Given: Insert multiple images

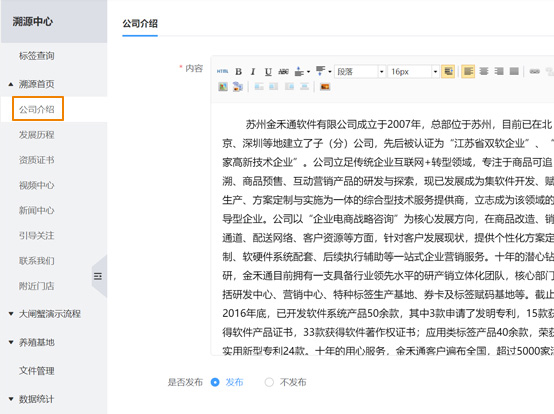Looking at the screenshot, I should click(x=238, y=87).
